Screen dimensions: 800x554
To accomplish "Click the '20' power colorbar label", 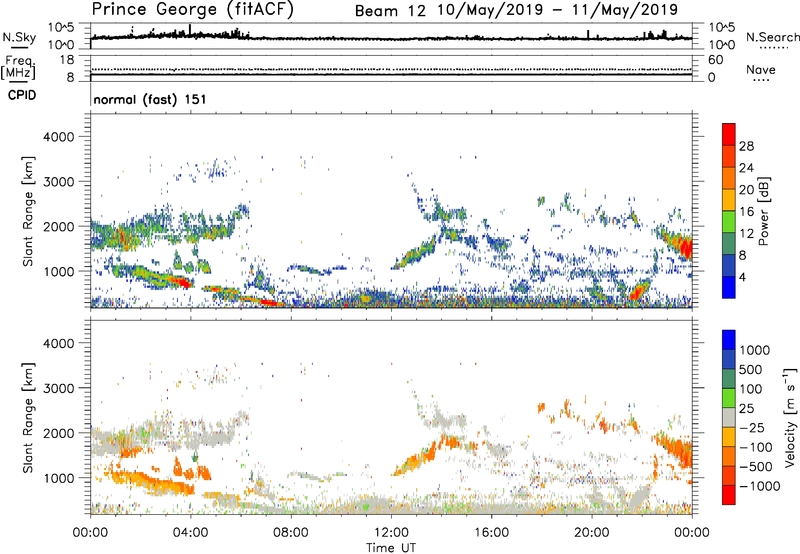I will (x=746, y=190).
